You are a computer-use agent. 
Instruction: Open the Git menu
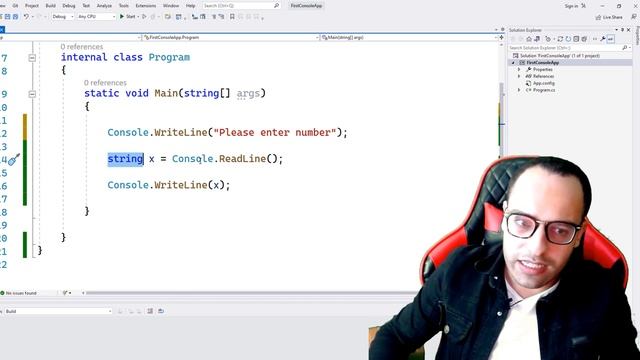coord(15,6)
